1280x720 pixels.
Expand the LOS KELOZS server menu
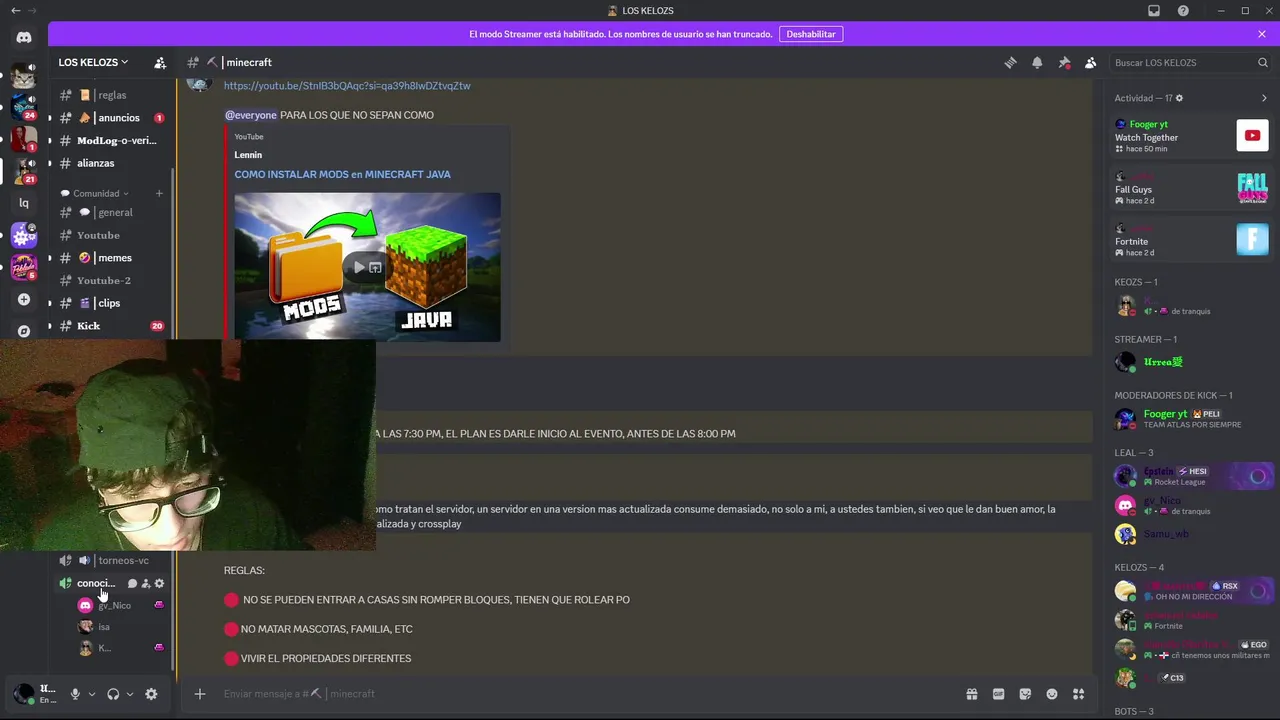tap(93, 62)
